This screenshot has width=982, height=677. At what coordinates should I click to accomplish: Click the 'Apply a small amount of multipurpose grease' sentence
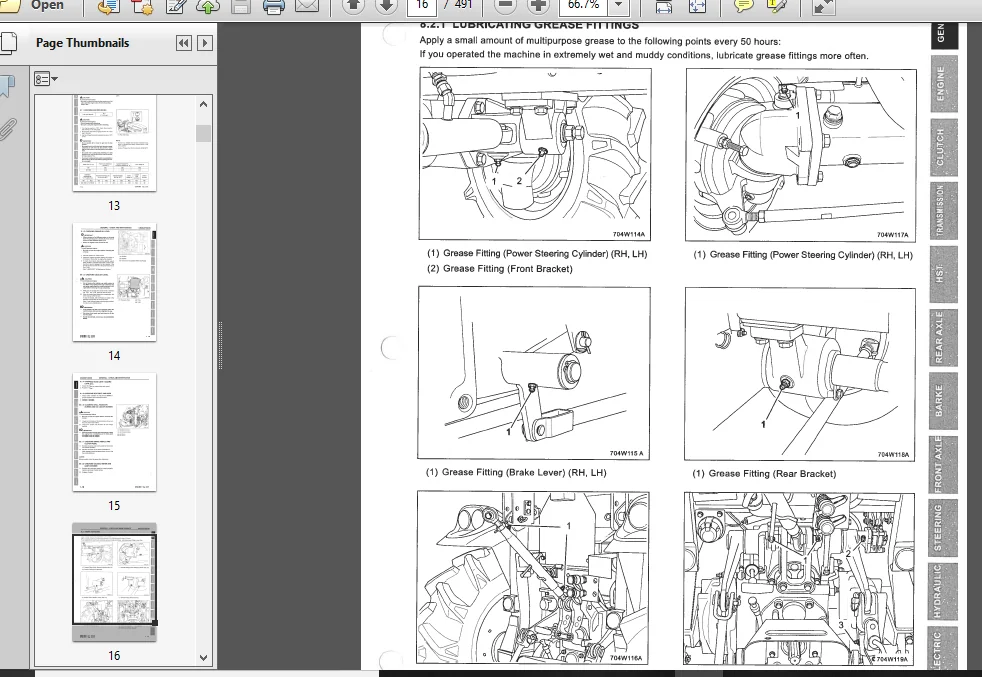[x=600, y=41]
